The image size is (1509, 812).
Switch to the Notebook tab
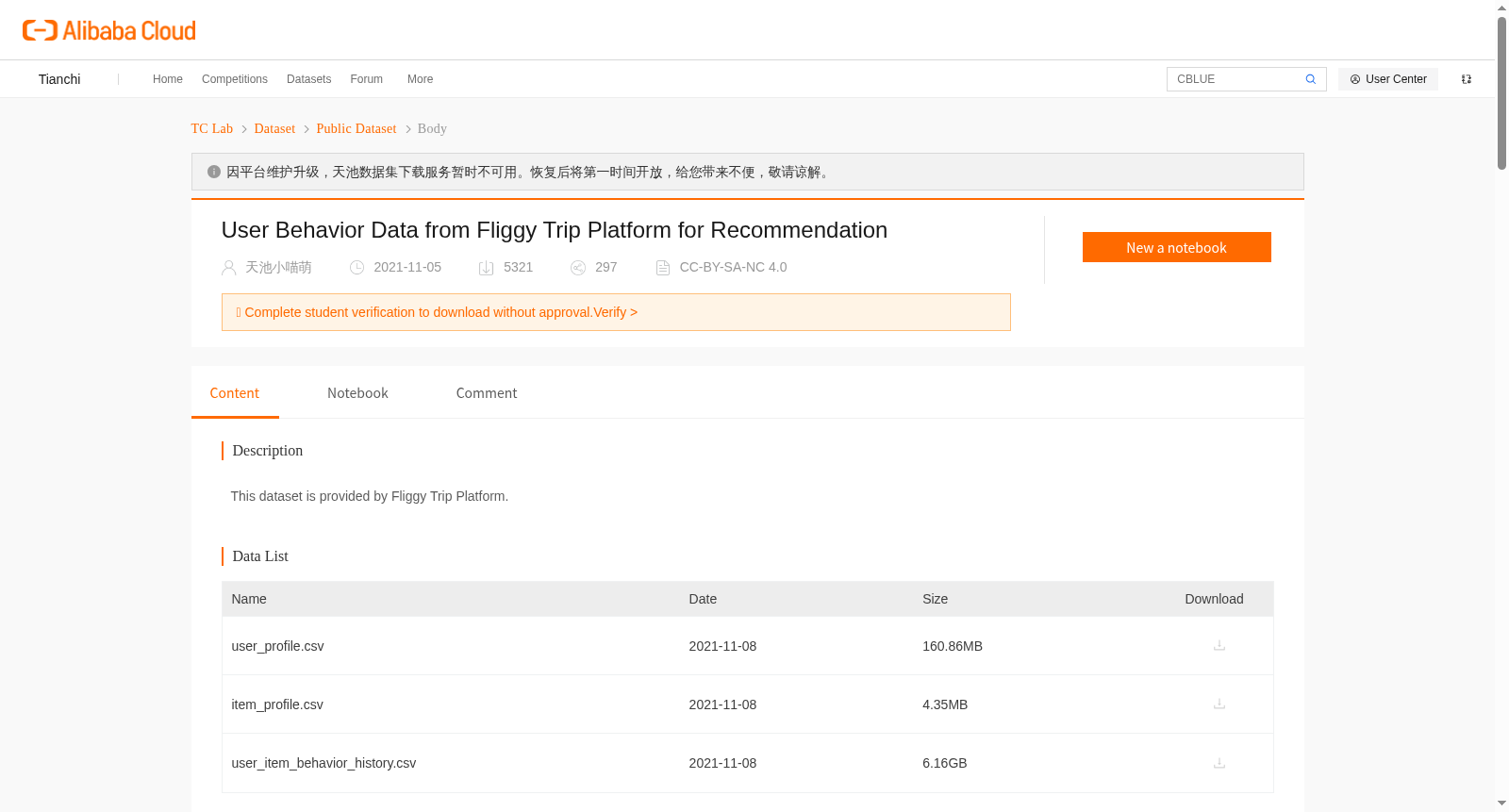pyautogui.click(x=357, y=393)
